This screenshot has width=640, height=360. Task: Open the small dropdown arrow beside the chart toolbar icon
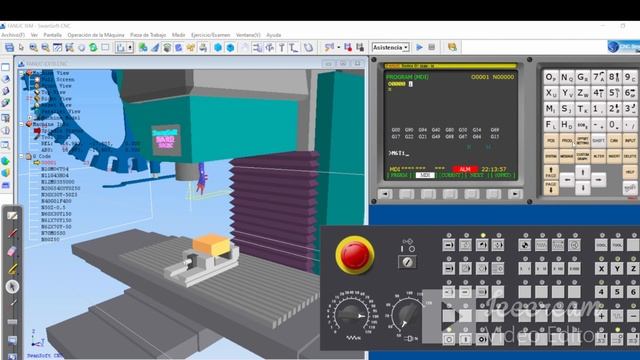130,47
